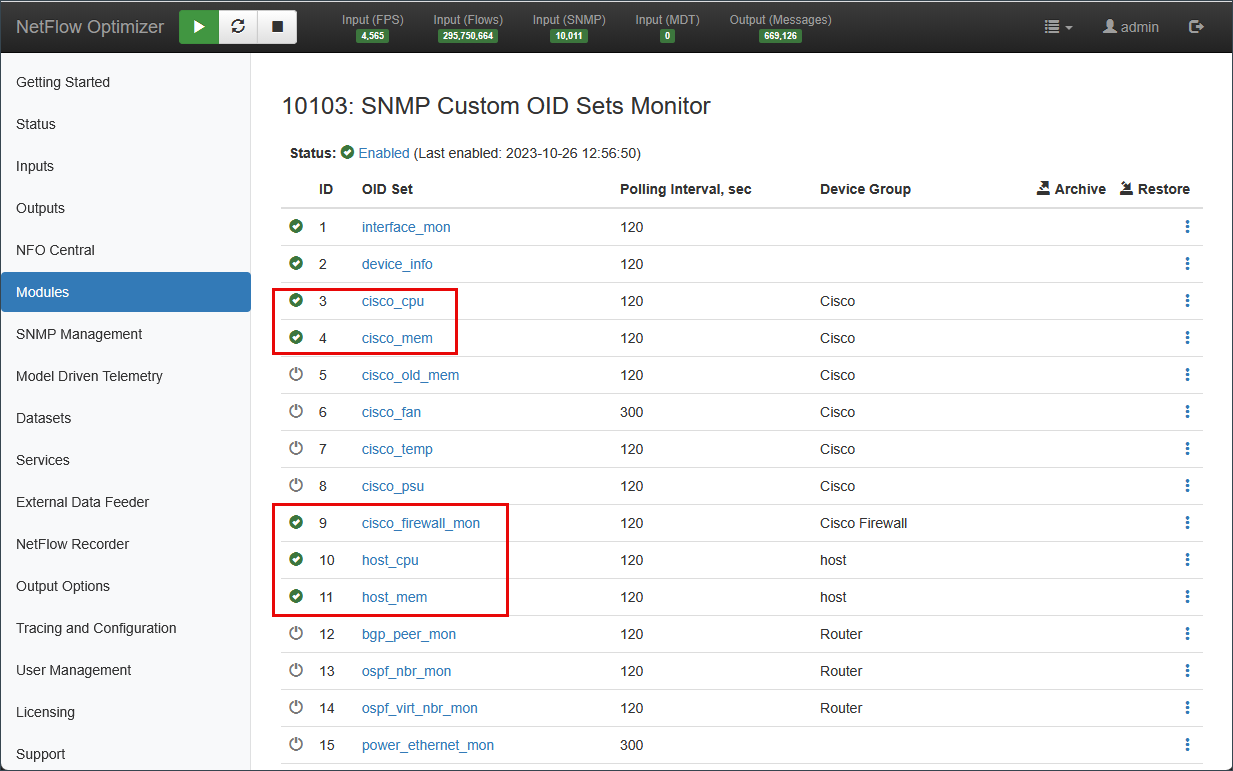Open three-dot menu for cisco_fan row
This screenshot has height=771, width=1233.
1187,412
